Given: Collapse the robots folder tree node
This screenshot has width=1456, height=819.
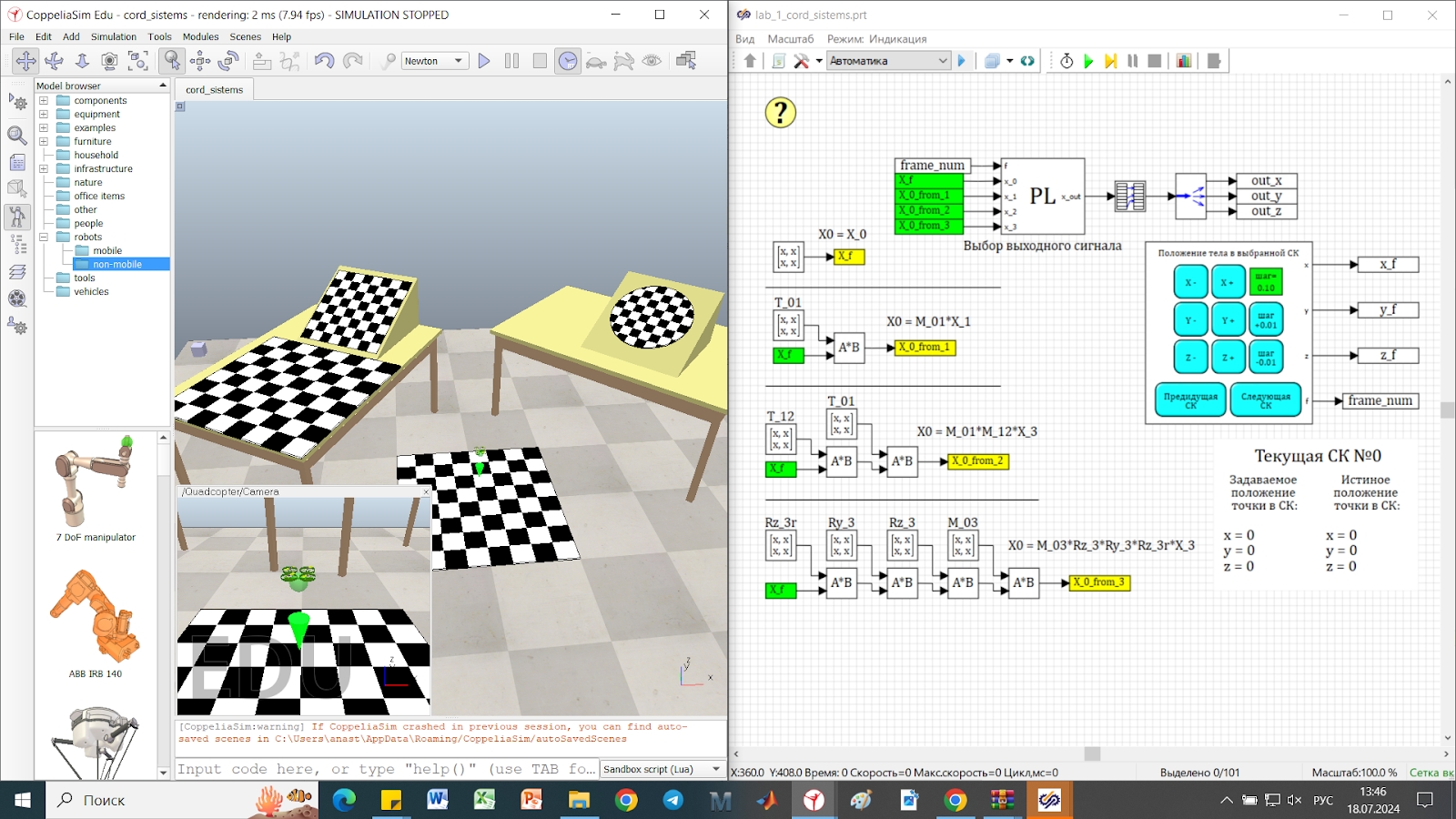Looking at the screenshot, I should 44,238.
